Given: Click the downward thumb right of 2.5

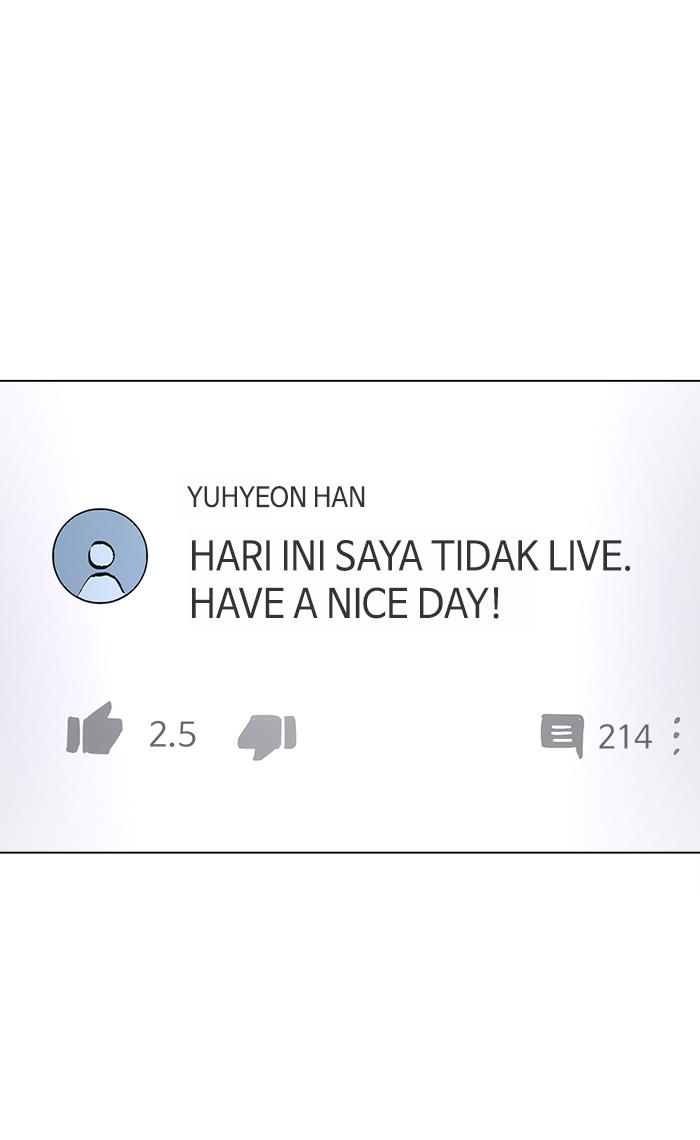Looking at the screenshot, I should click(x=267, y=736).
